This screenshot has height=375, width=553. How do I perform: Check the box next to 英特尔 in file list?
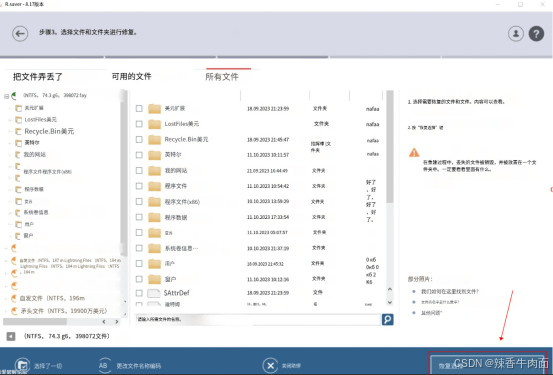pos(139,155)
